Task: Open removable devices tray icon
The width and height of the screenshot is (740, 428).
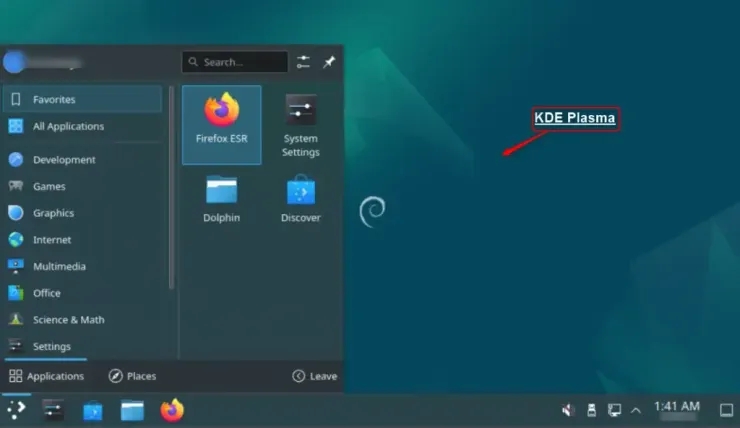Action: point(591,410)
